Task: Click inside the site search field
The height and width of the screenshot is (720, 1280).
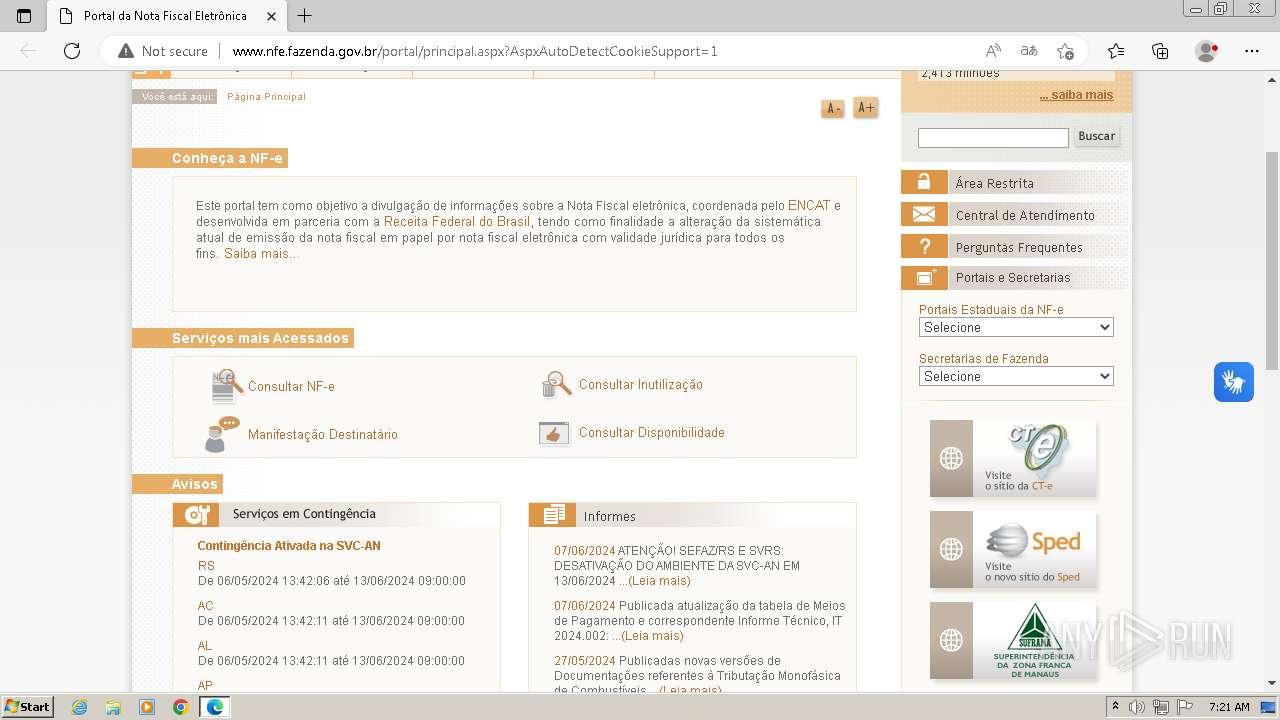Action: pos(993,137)
